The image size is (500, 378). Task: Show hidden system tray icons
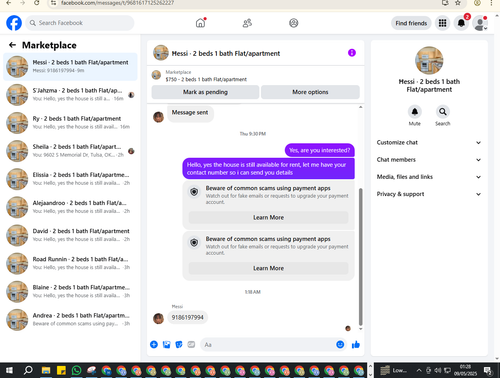(419, 370)
